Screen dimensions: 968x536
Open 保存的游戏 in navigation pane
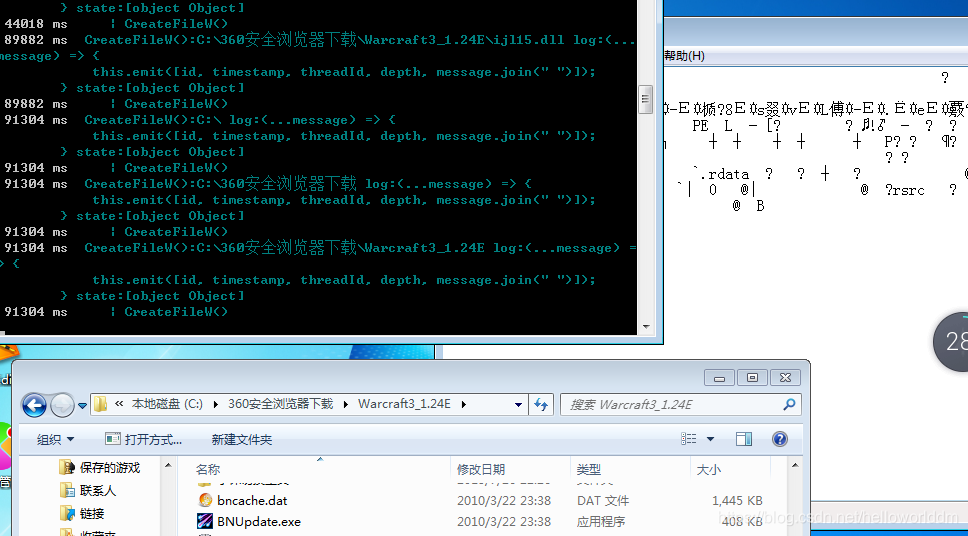[100, 467]
